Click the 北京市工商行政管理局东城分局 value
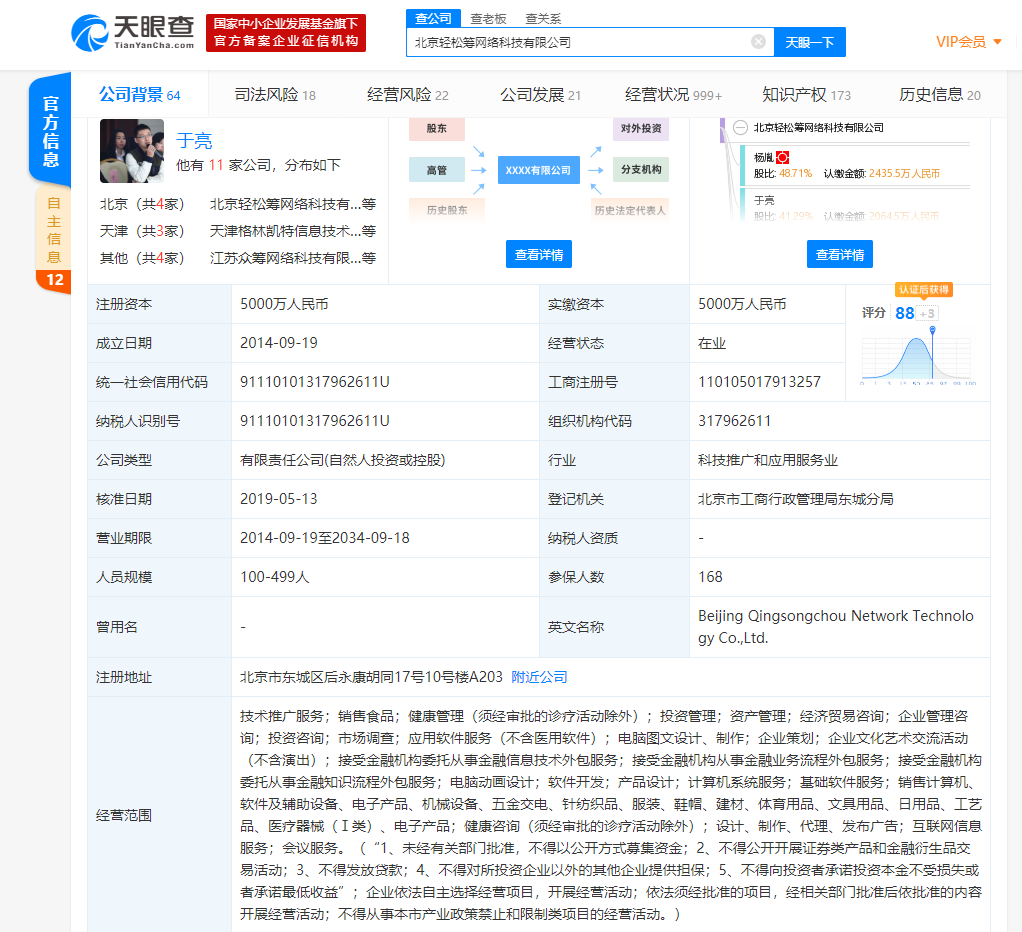Viewport: 1022px width, 932px height. (796, 499)
